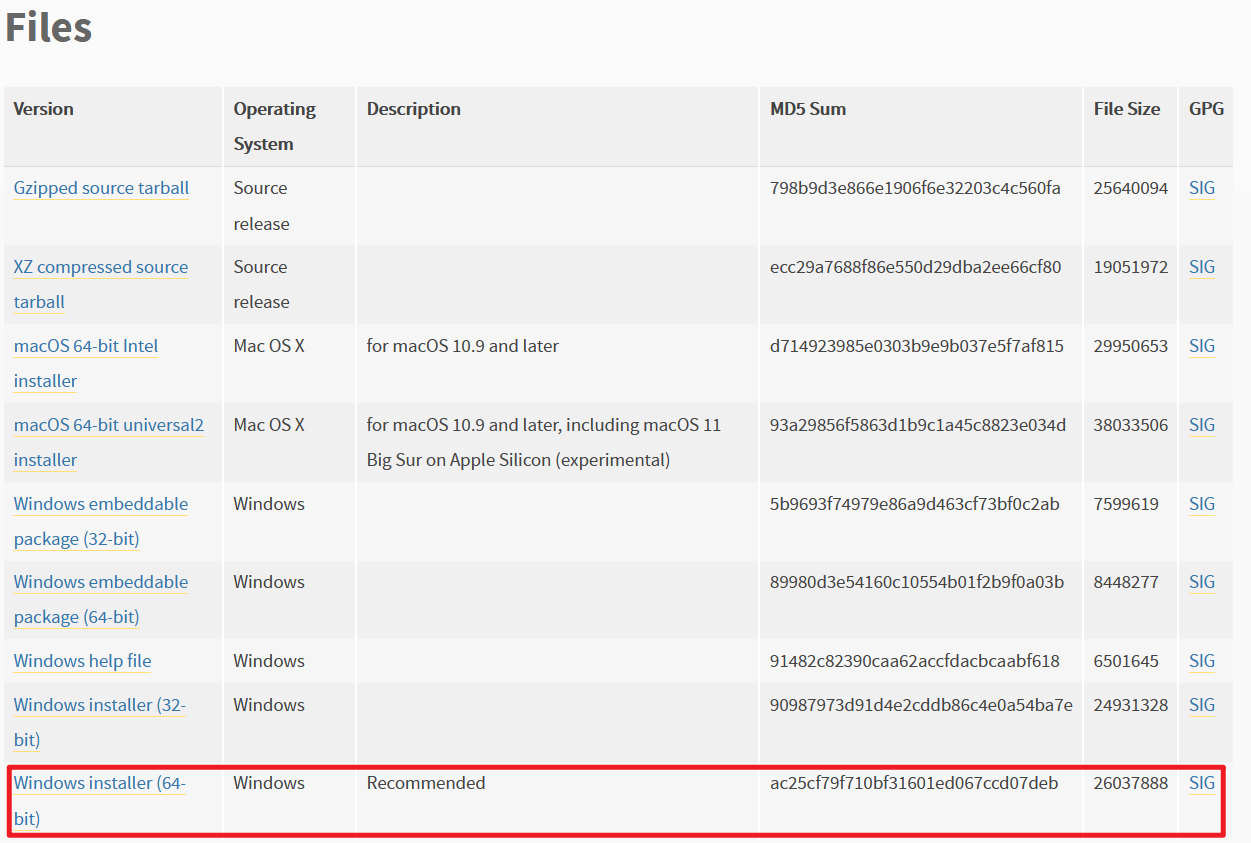Viewport: 1251px width, 843px height.
Task: Open SIG link for Gzipped source tarball
Action: 1202,188
